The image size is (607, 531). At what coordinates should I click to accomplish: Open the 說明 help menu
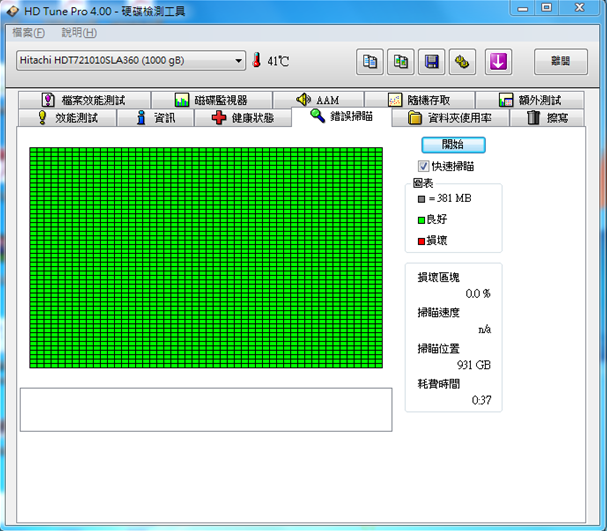[x=78, y=33]
